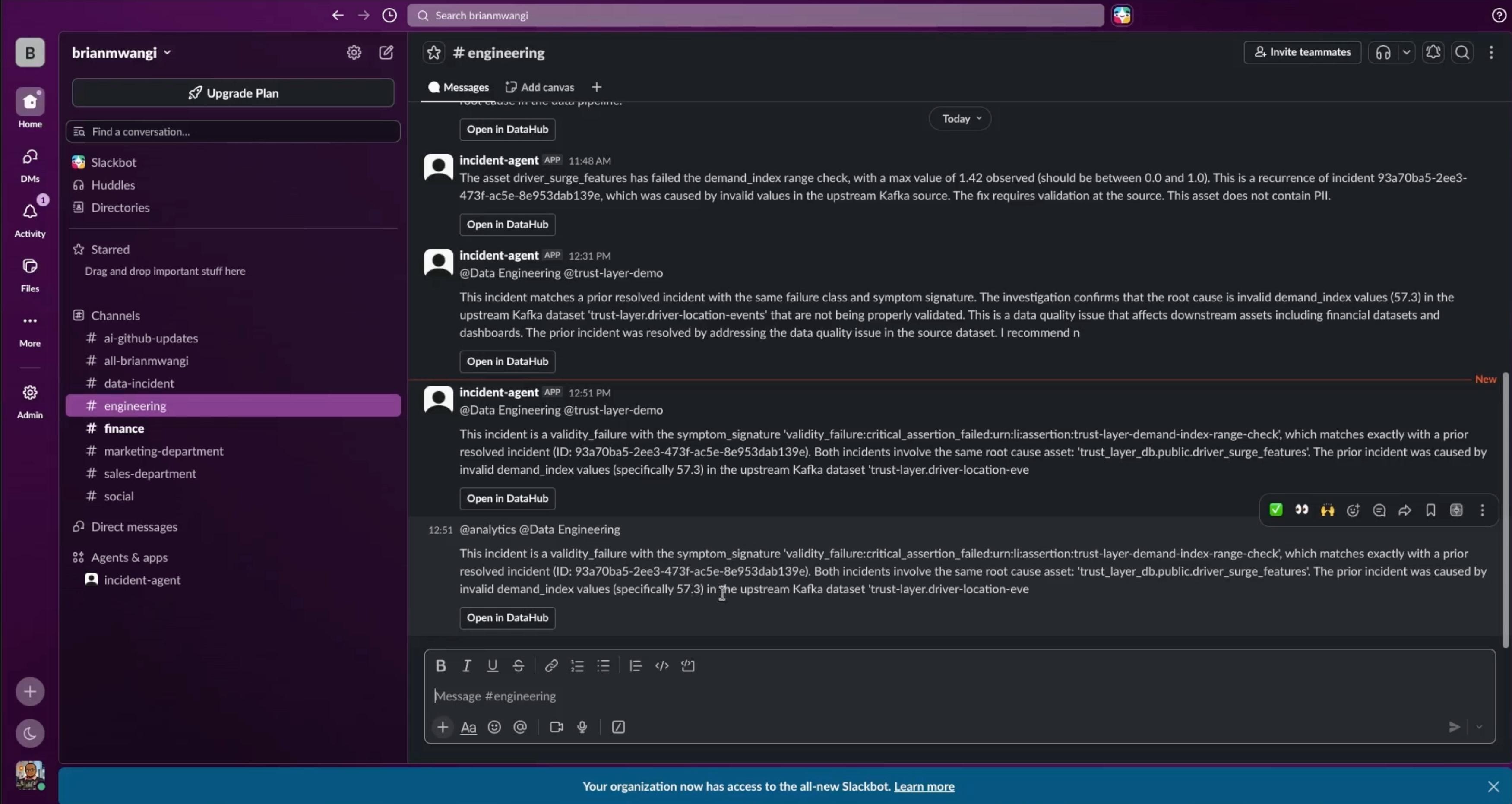The height and width of the screenshot is (804, 1512).
Task: Save message for later bookmark icon
Action: [1431, 510]
